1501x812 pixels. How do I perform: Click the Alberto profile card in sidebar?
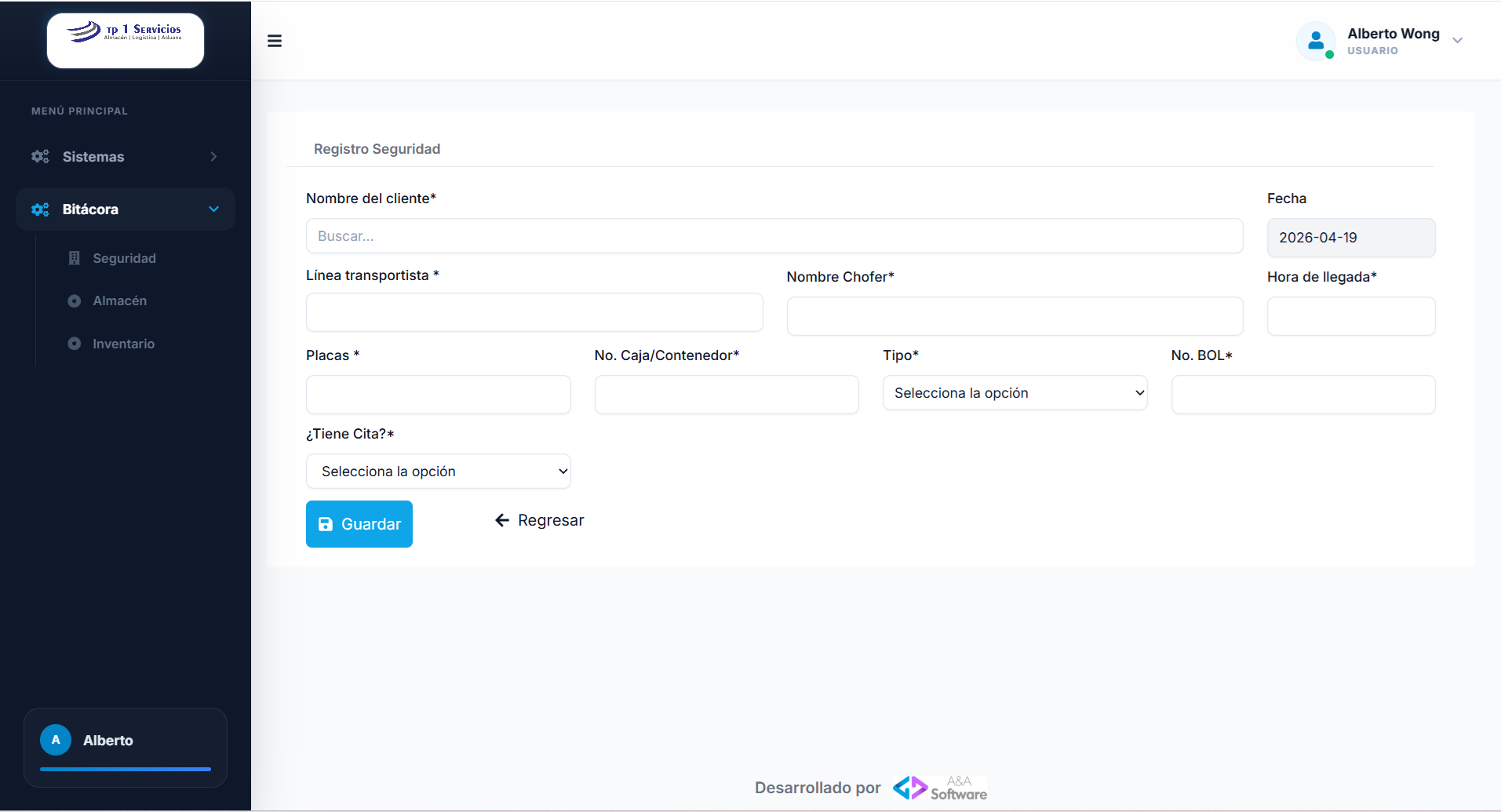pyautogui.click(x=126, y=748)
